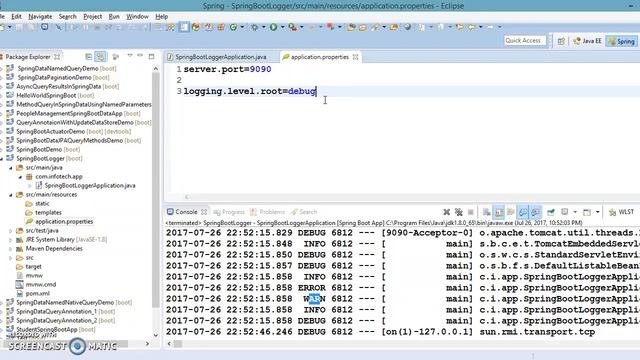The width and height of the screenshot is (640, 360).
Task: Click the Open Type icon in toolbar
Action: pyautogui.click(x=351, y=27)
